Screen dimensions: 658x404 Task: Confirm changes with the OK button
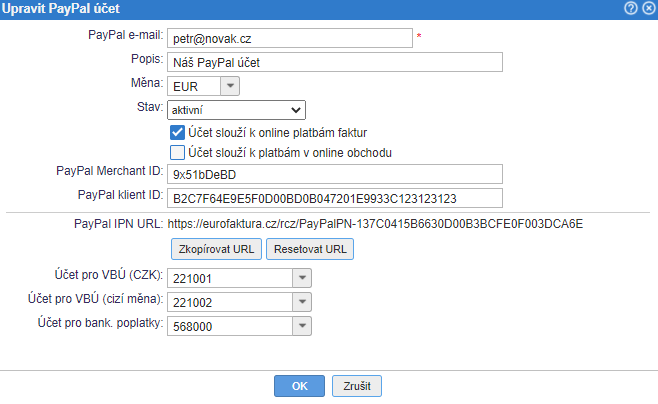pos(300,385)
